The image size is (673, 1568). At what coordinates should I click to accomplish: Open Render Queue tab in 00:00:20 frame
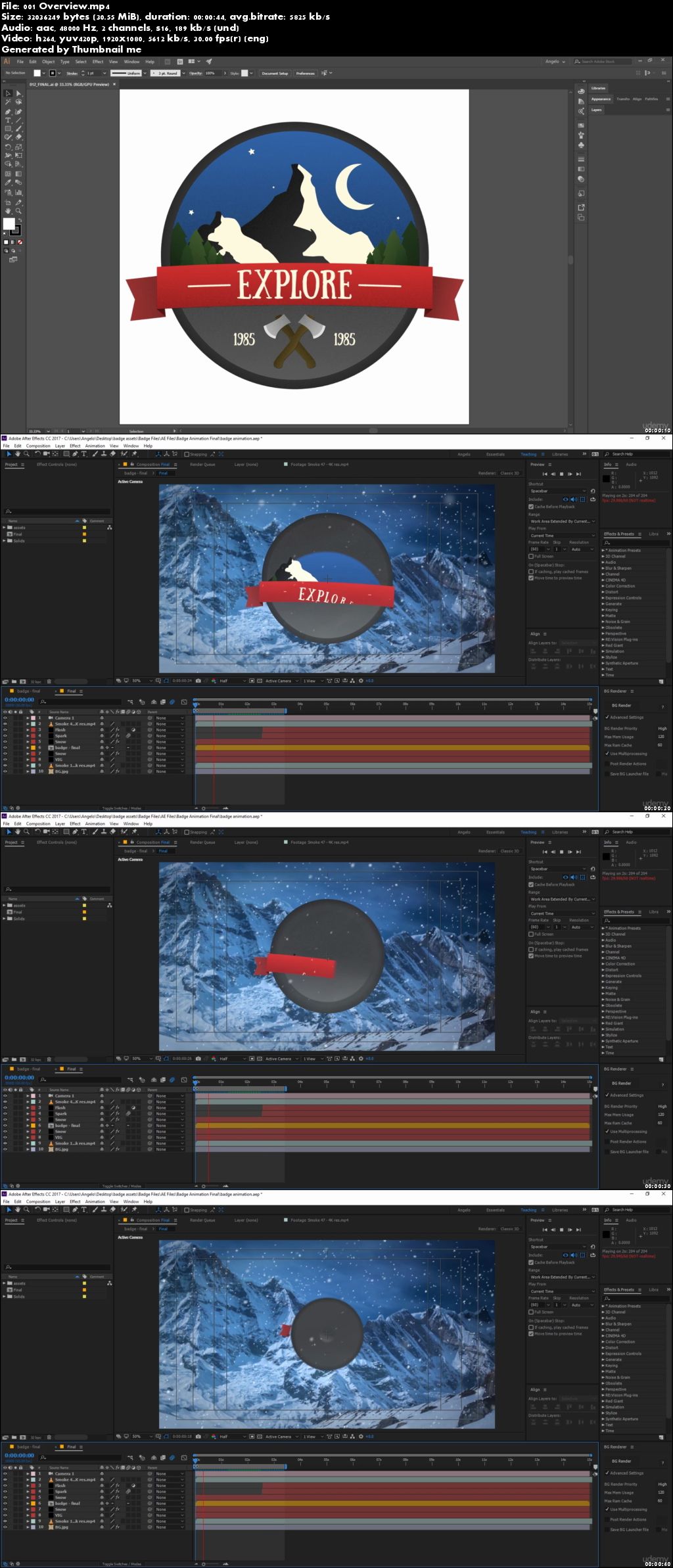(202, 465)
